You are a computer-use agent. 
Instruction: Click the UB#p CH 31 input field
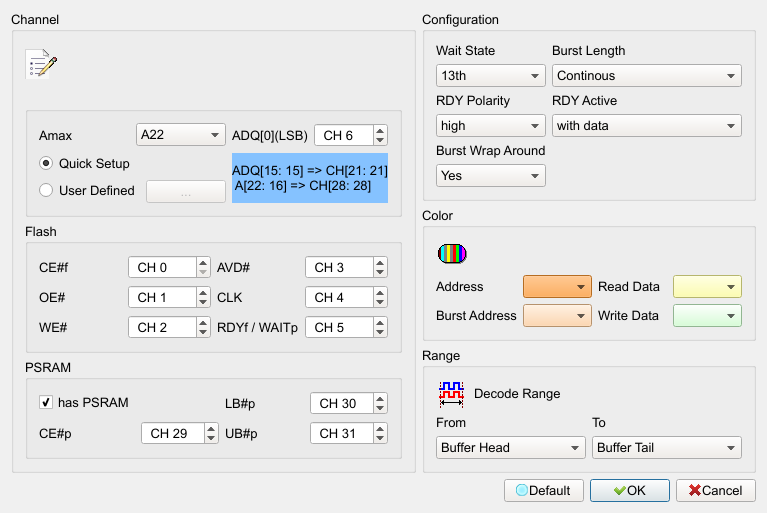pyautogui.click(x=342, y=433)
